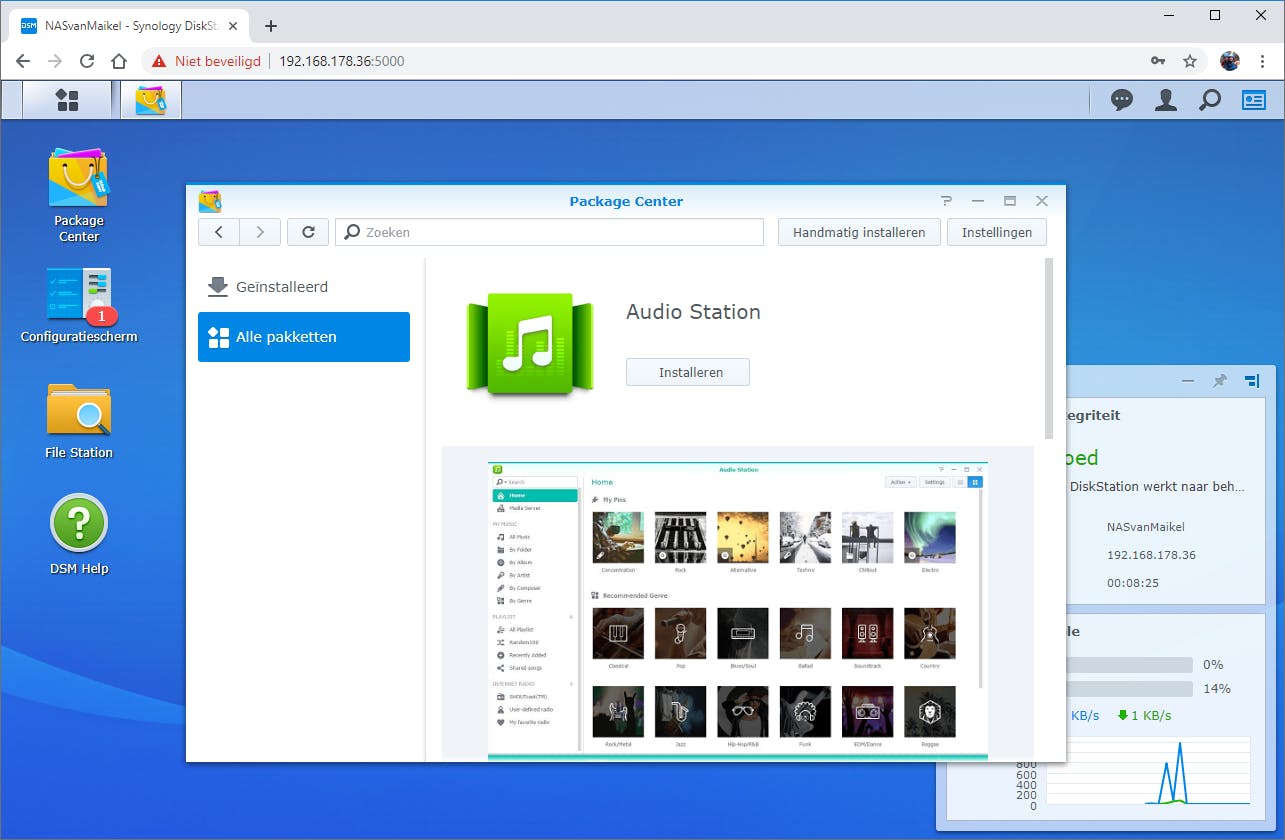Open DSM notifications chat bubble icon
Viewport: 1285px width, 840px height.
(1122, 100)
